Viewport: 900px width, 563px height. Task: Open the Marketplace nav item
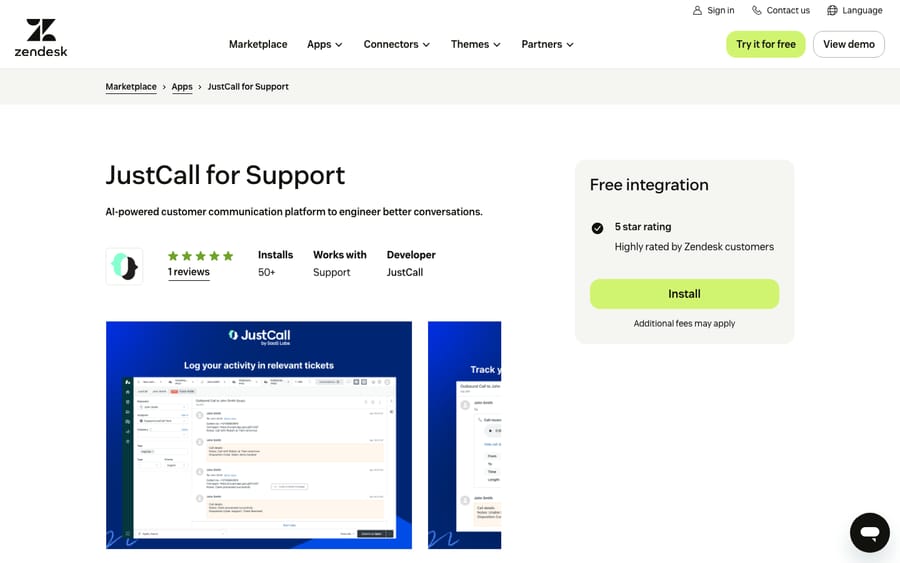(x=258, y=44)
